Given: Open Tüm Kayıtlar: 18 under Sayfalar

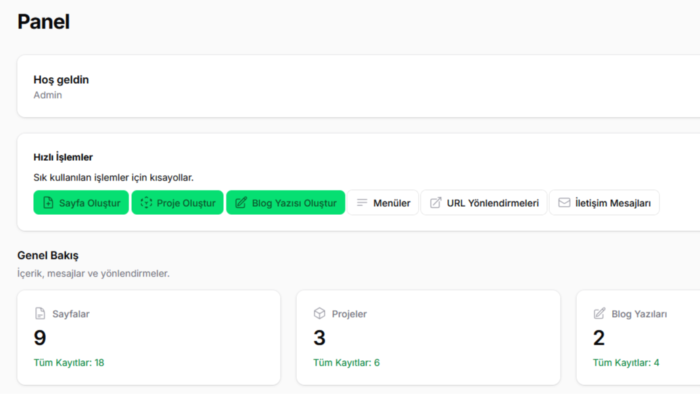Looking at the screenshot, I should pos(69,363).
